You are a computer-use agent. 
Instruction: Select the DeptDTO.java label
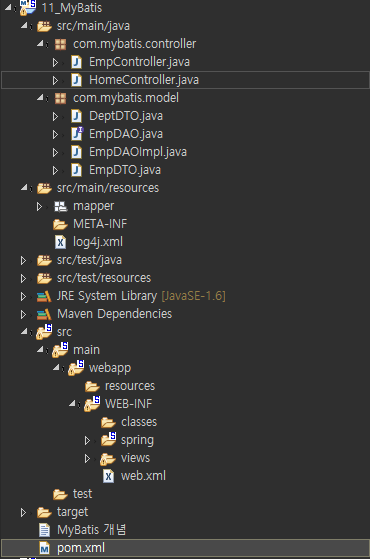pos(126,116)
